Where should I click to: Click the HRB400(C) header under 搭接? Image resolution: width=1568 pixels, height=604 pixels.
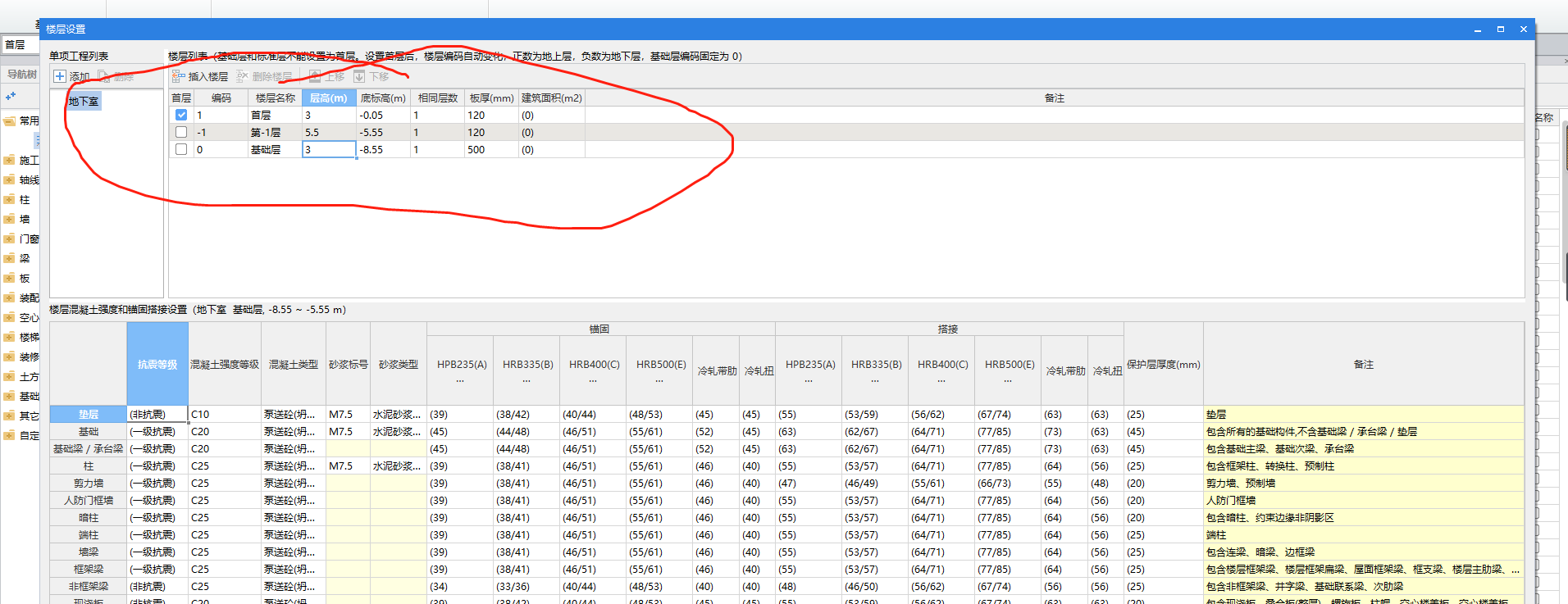[x=942, y=370]
